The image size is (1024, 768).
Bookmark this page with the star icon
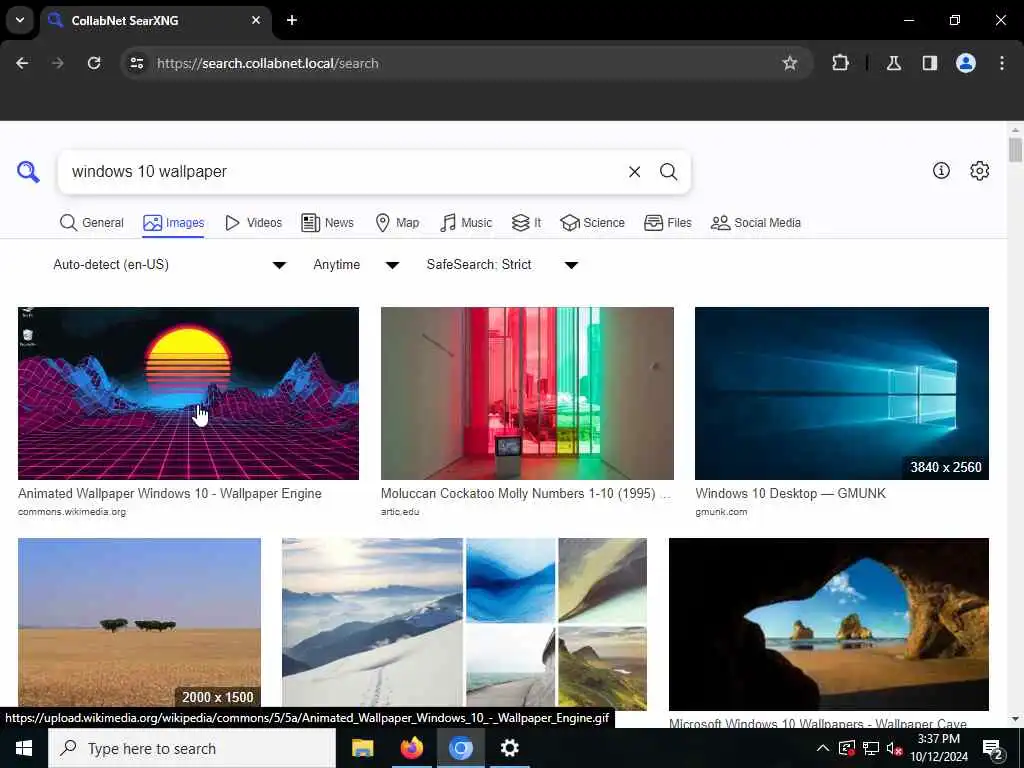[790, 63]
